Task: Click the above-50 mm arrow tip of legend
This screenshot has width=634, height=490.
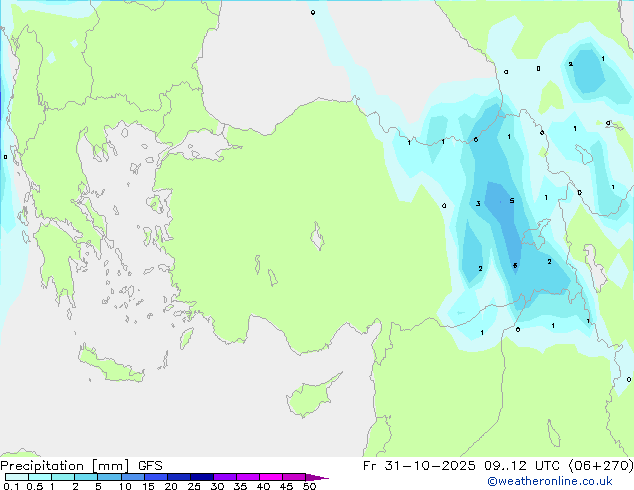Action: click(317, 477)
